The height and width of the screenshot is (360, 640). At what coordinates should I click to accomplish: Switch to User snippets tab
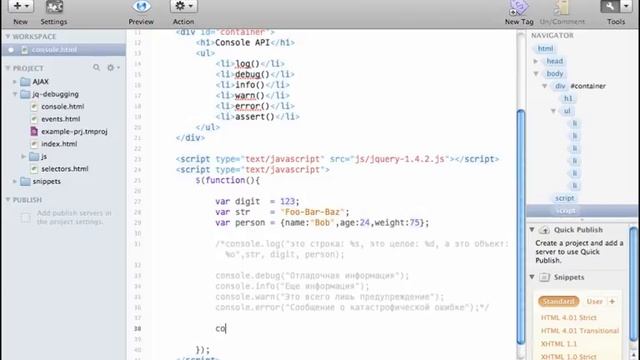coord(594,302)
